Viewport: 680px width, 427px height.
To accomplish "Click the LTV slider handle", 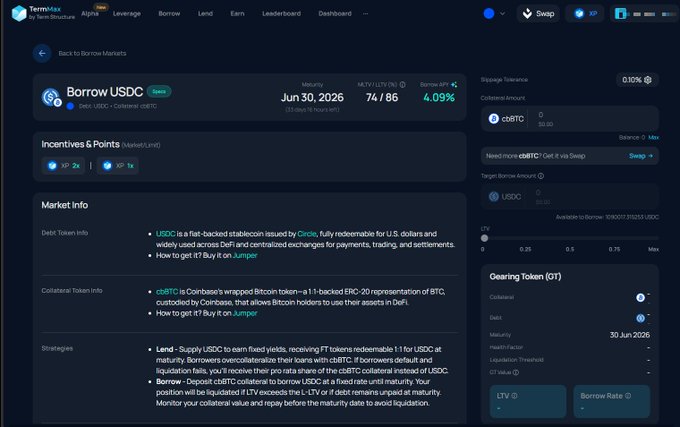I will pos(484,238).
